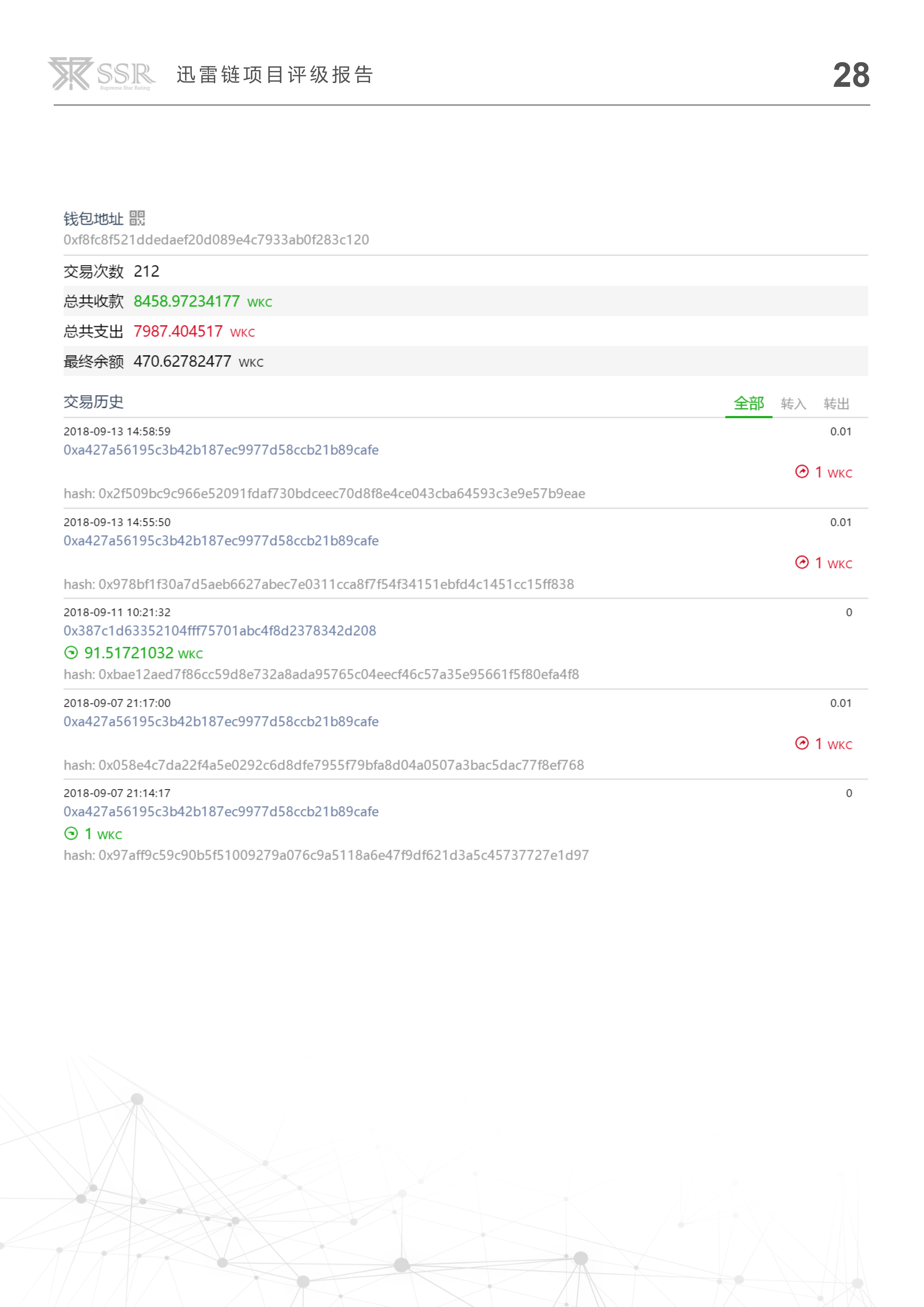Click the page number 28
Screen dimensions: 924x1307
(851, 74)
